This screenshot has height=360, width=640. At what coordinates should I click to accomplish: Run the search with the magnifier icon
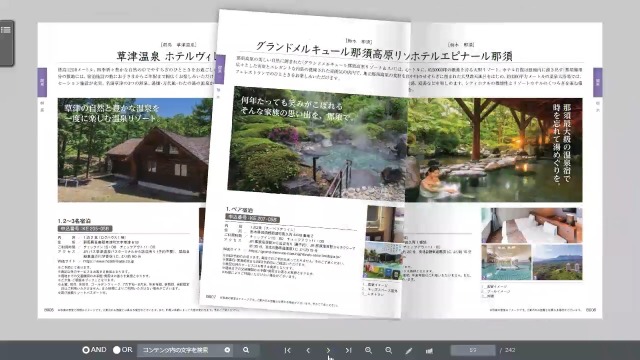point(246,350)
